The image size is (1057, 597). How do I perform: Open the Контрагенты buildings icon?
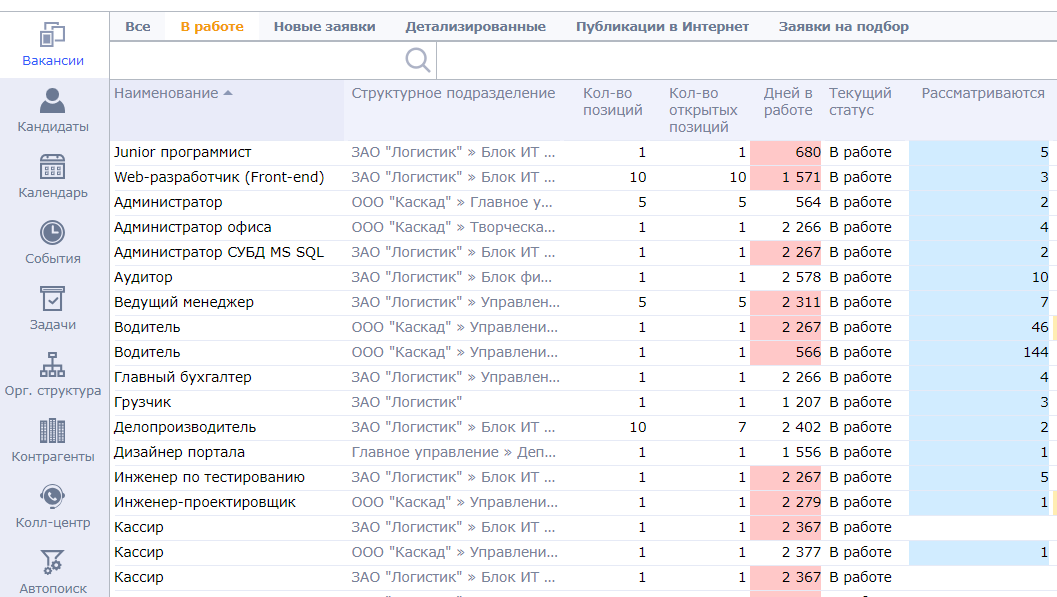coord(53,431)
